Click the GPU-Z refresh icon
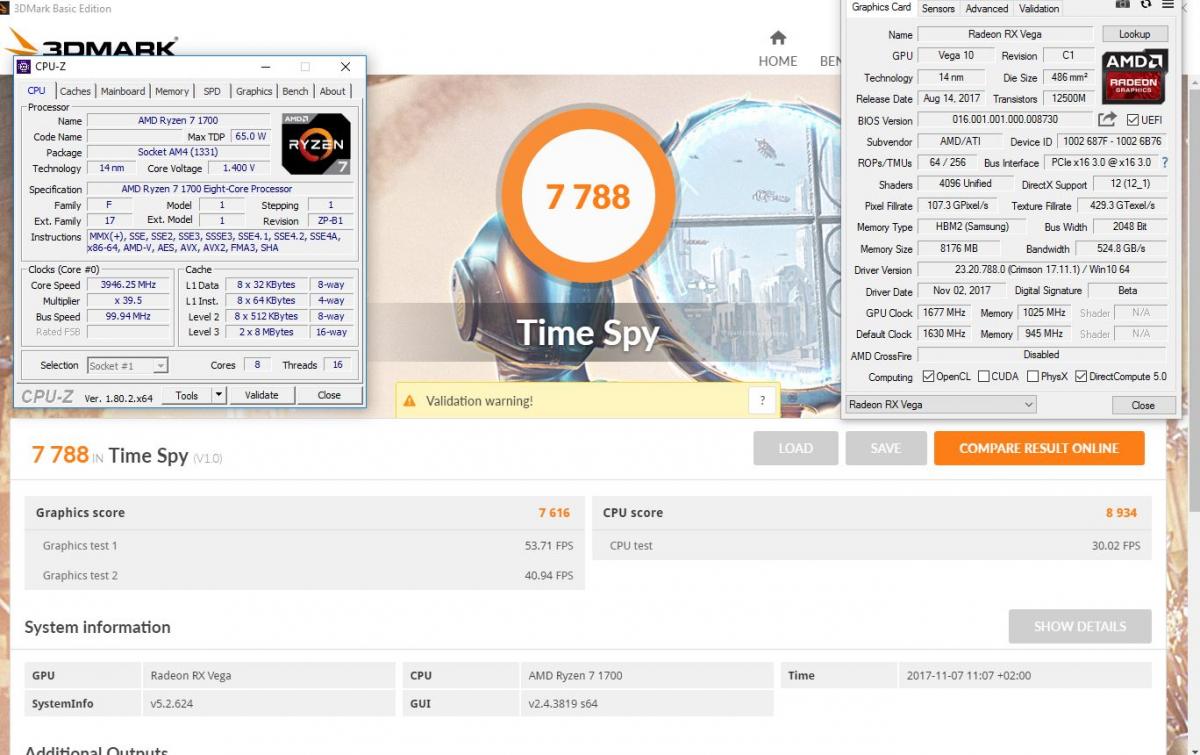Viewport: 1200px width, 755px height. pyautogui.click(x=1146, y=4)
